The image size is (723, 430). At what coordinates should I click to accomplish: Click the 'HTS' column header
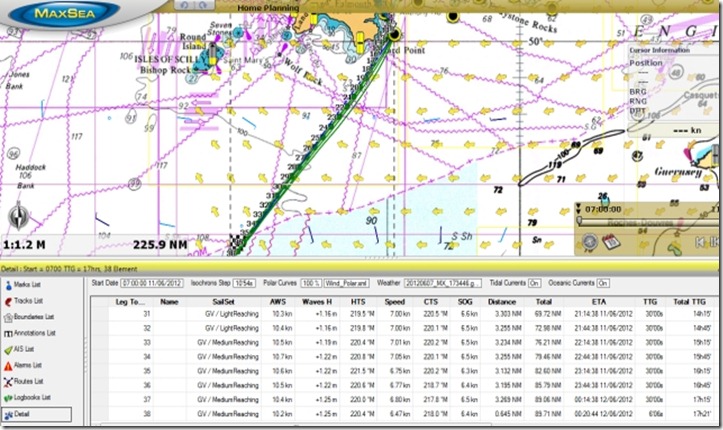[x=358, y=302]
